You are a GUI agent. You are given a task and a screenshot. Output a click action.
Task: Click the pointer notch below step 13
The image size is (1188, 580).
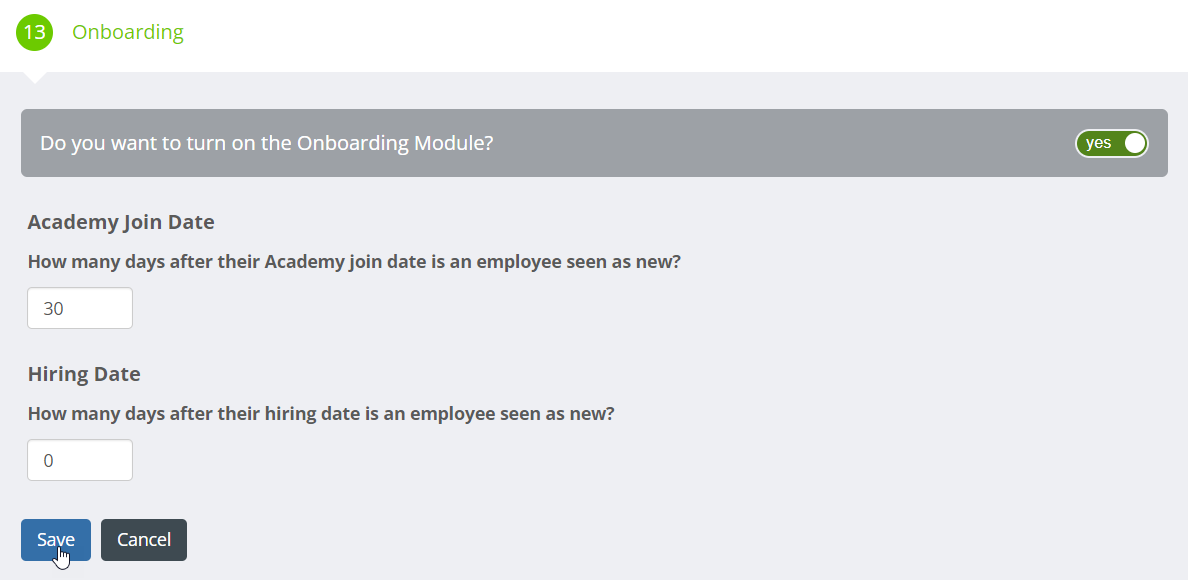coord(35,77)
